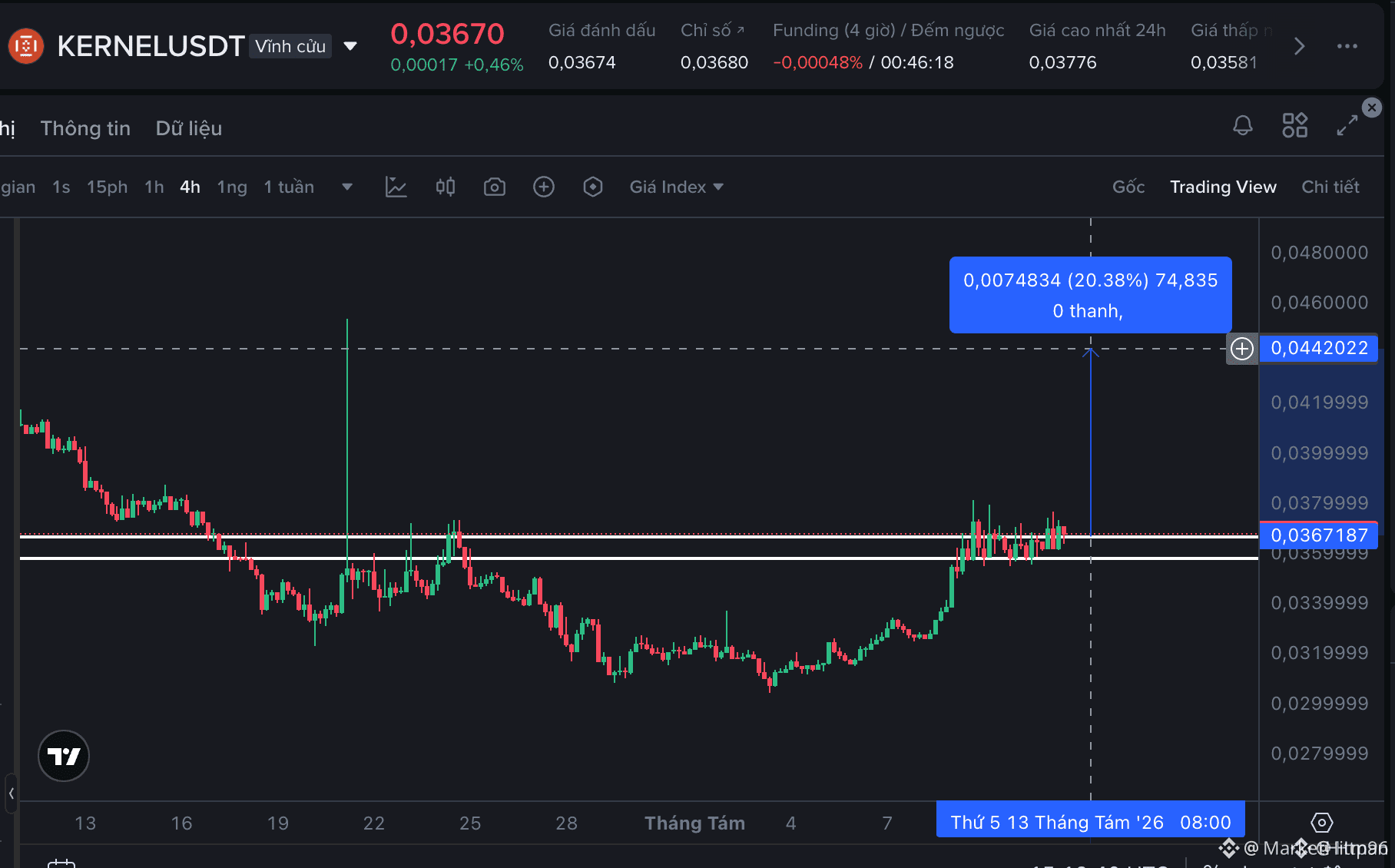
Task: Click the crosshair plus button on price axis
Action: click(x=1242, y=349)
